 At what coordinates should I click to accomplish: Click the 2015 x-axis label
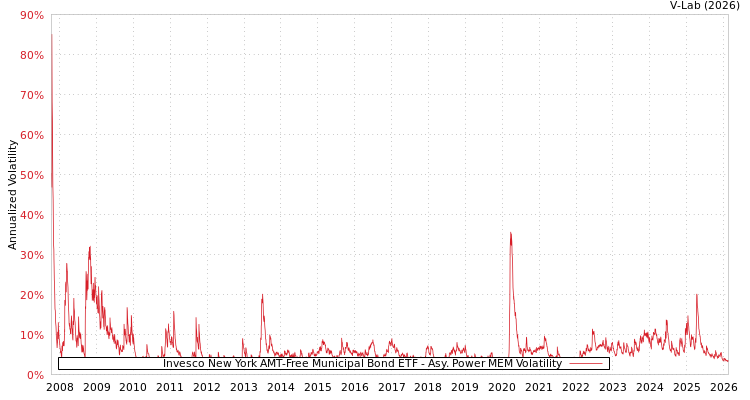coord(318,387)
